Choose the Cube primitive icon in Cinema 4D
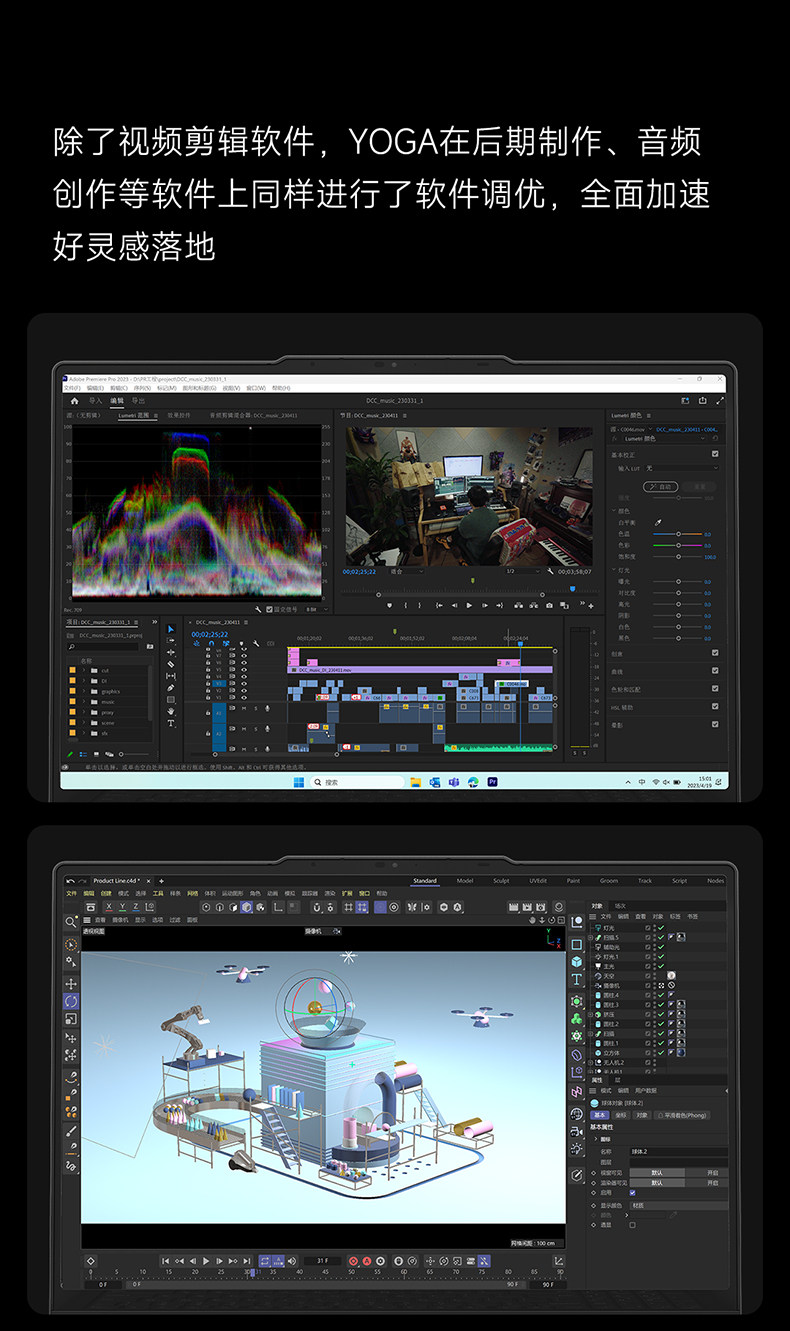 [x=577, y=961]
